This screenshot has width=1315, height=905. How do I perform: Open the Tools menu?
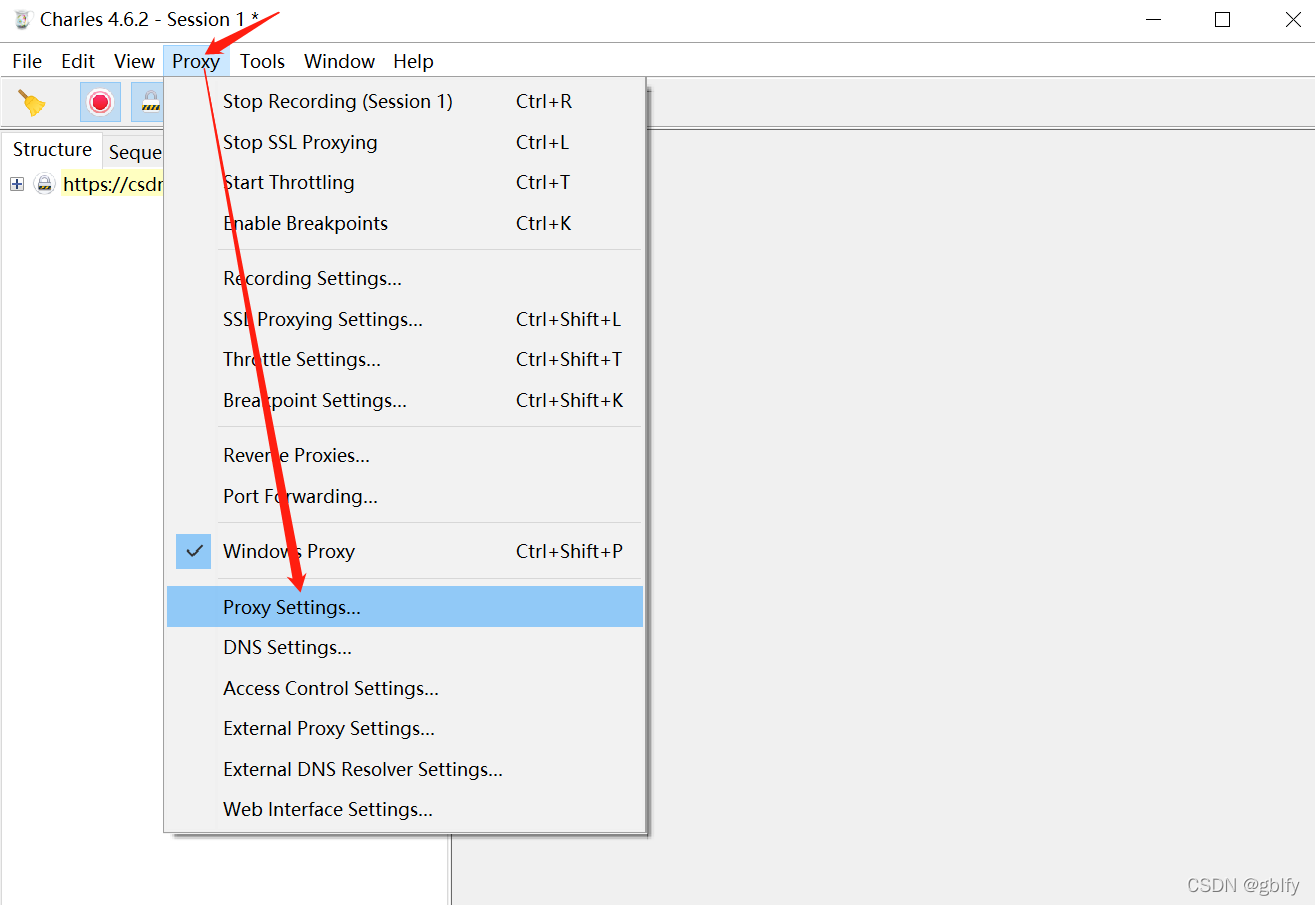(x=262, y=62)
